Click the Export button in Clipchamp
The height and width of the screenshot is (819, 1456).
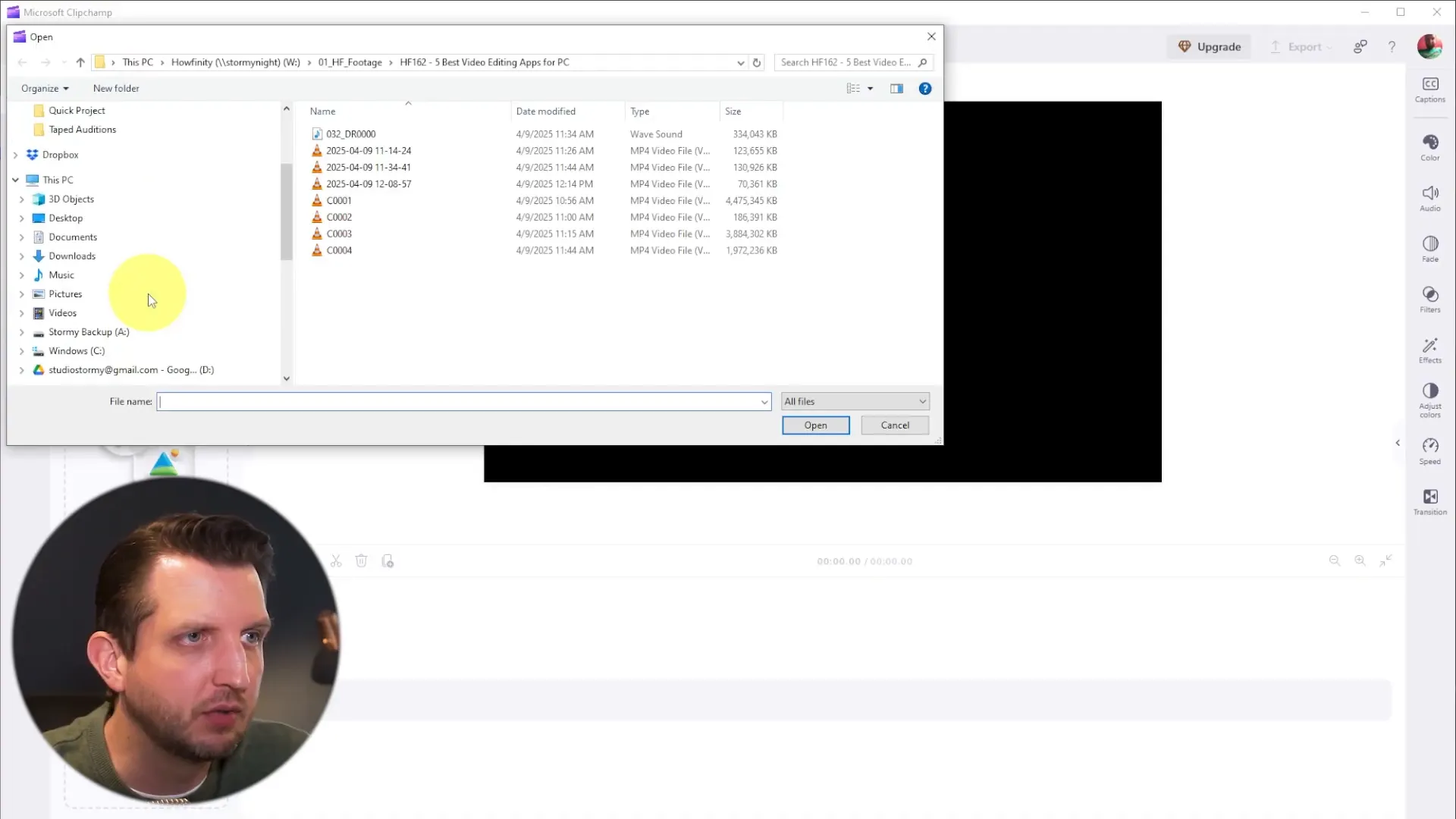(x=1301, y=47)
